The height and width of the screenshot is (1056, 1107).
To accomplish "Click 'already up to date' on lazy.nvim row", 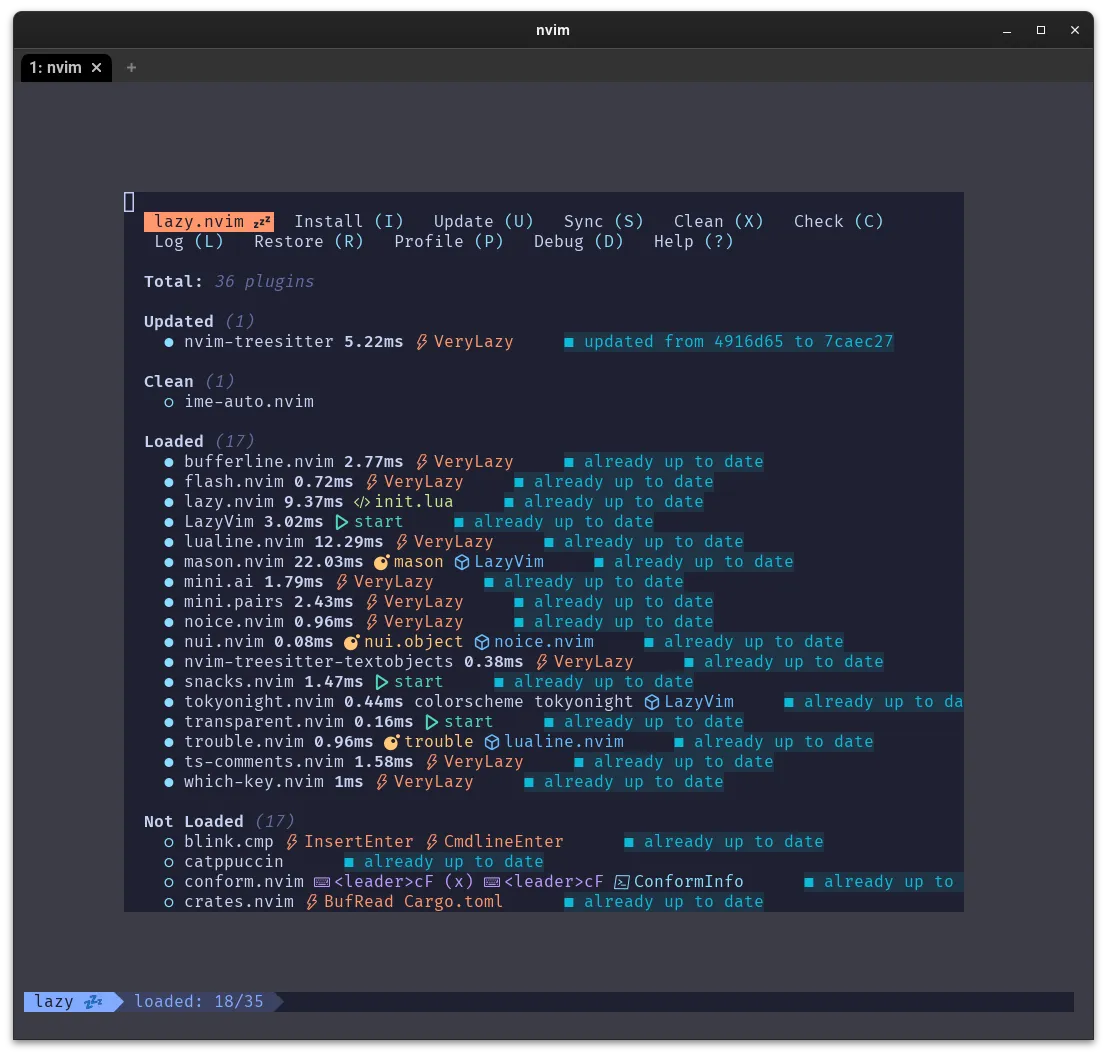I will (604, 502).
